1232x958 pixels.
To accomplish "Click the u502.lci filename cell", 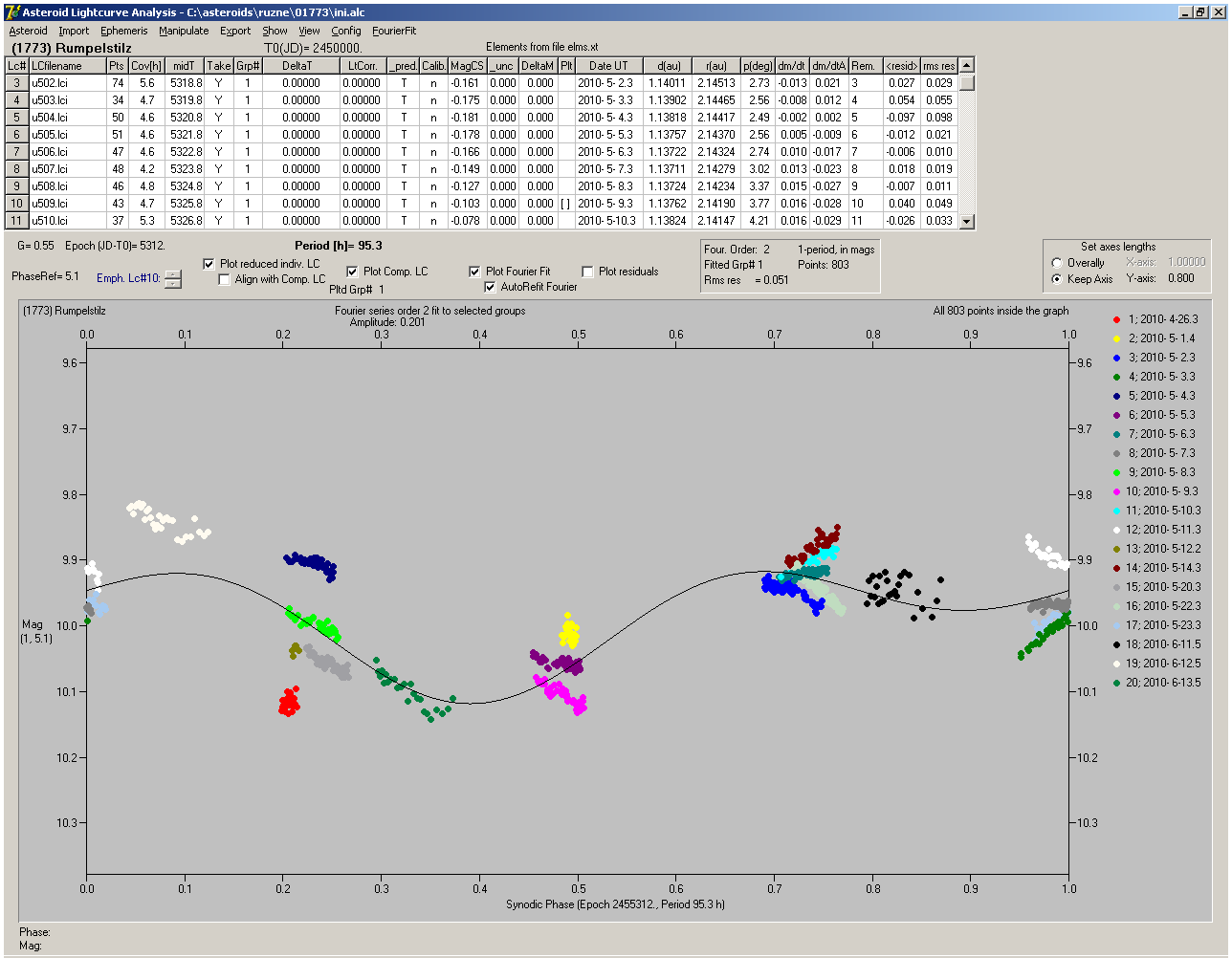I will click(67, 83).
